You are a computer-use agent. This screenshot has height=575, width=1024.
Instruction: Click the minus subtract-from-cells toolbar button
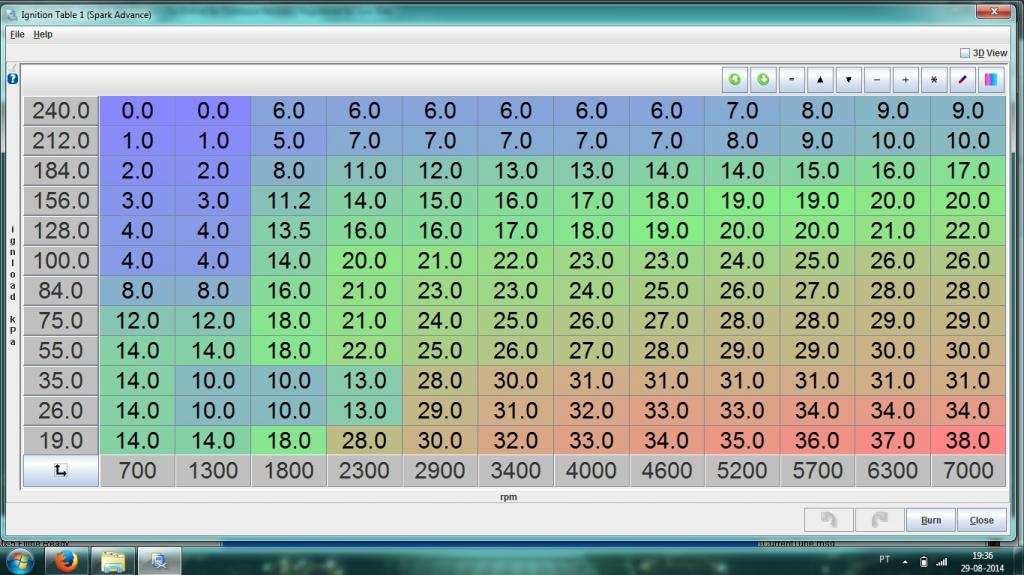[877, 80]
